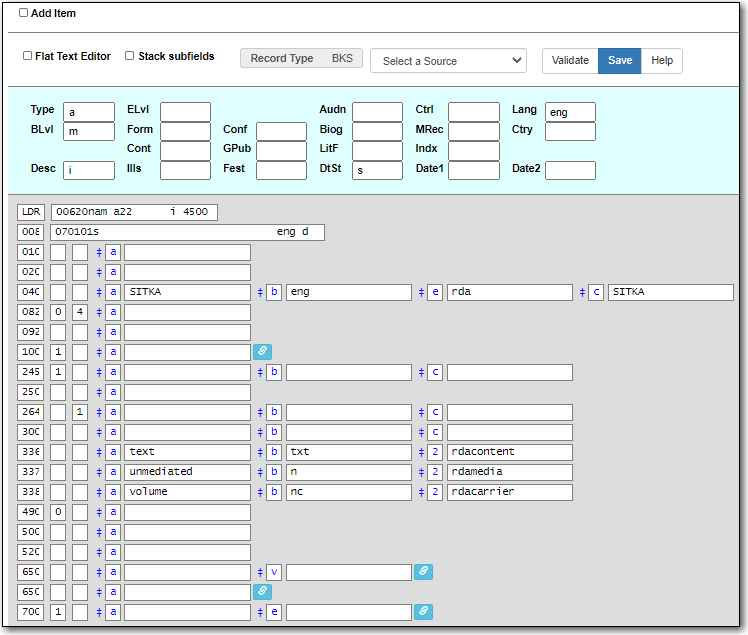Enable the Add Item checkbox
748x635 pixels.
click(24, 13)
